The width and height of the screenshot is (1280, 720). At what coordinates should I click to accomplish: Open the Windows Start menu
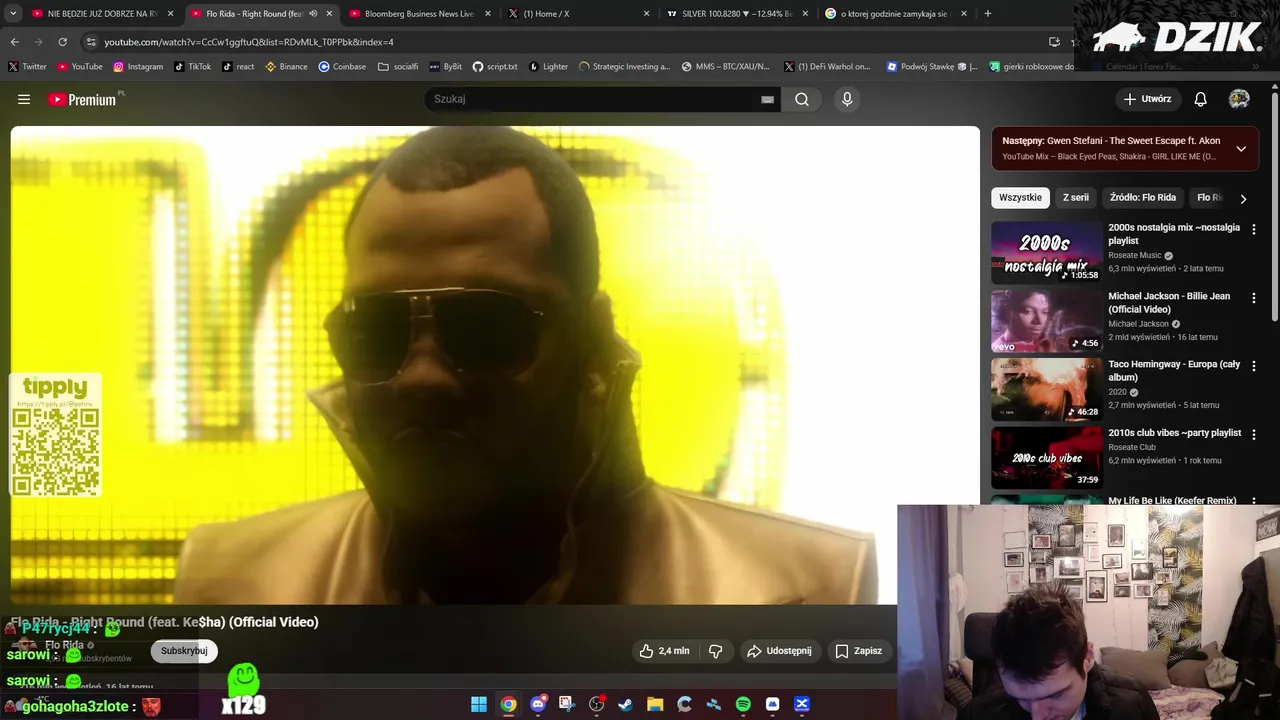[x=479, y=705]
